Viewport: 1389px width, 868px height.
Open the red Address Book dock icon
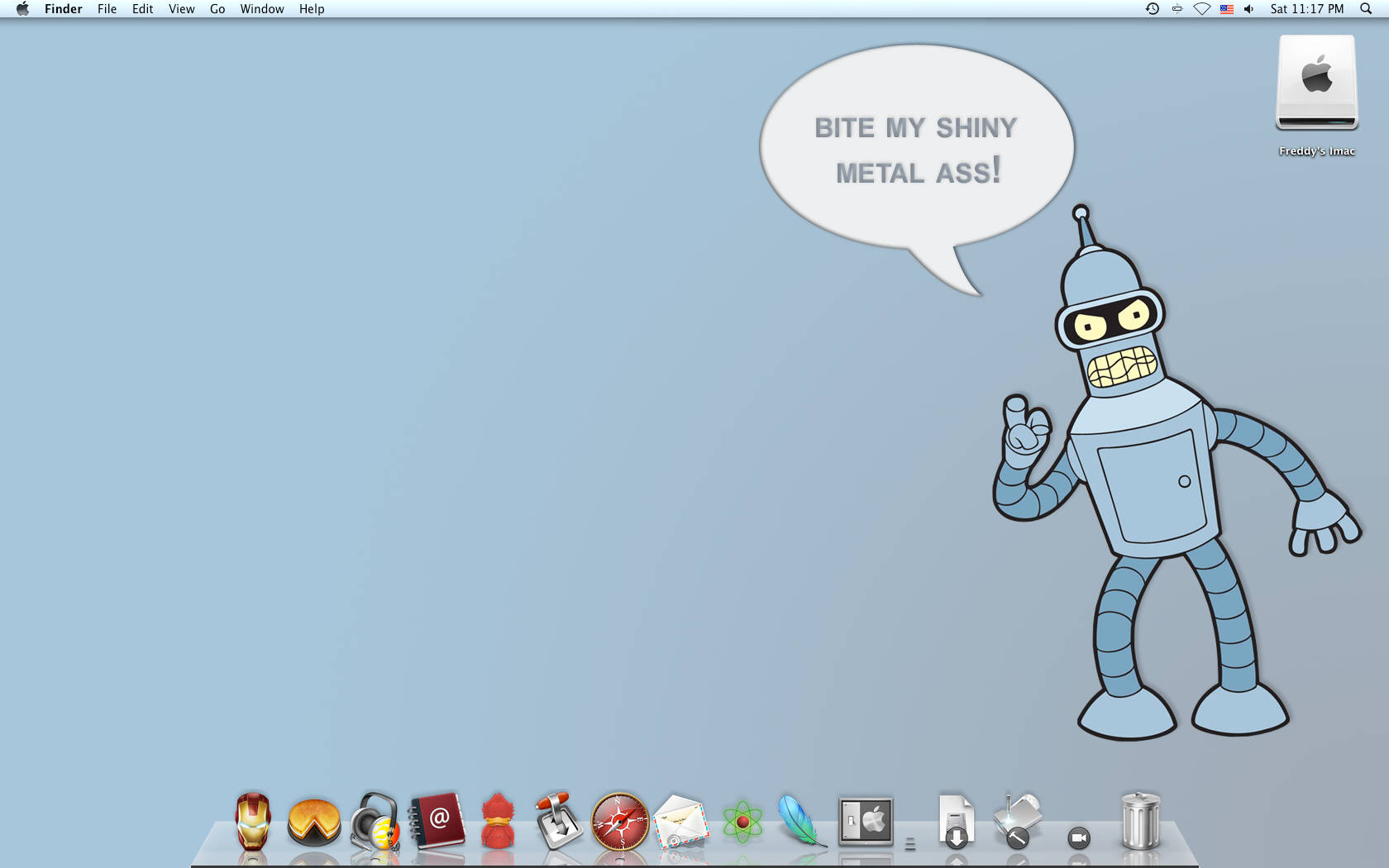click(437, 821)
